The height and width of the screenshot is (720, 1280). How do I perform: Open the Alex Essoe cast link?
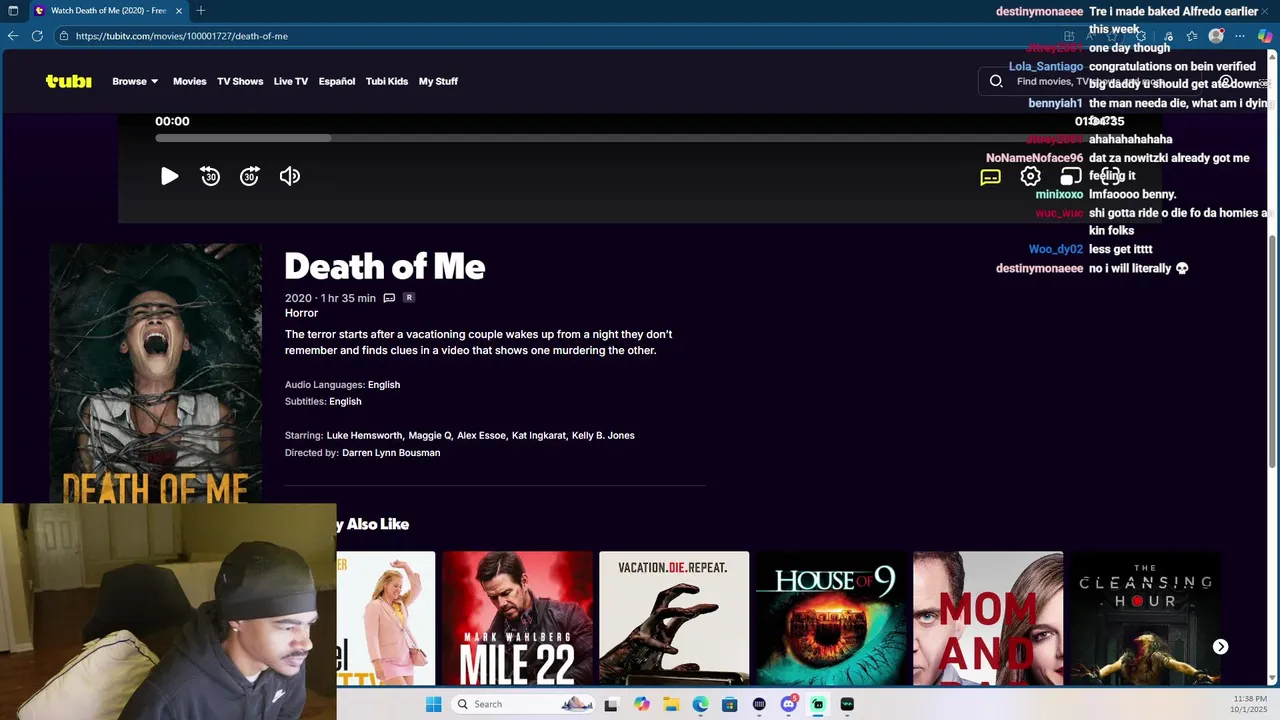coord(481,435)
